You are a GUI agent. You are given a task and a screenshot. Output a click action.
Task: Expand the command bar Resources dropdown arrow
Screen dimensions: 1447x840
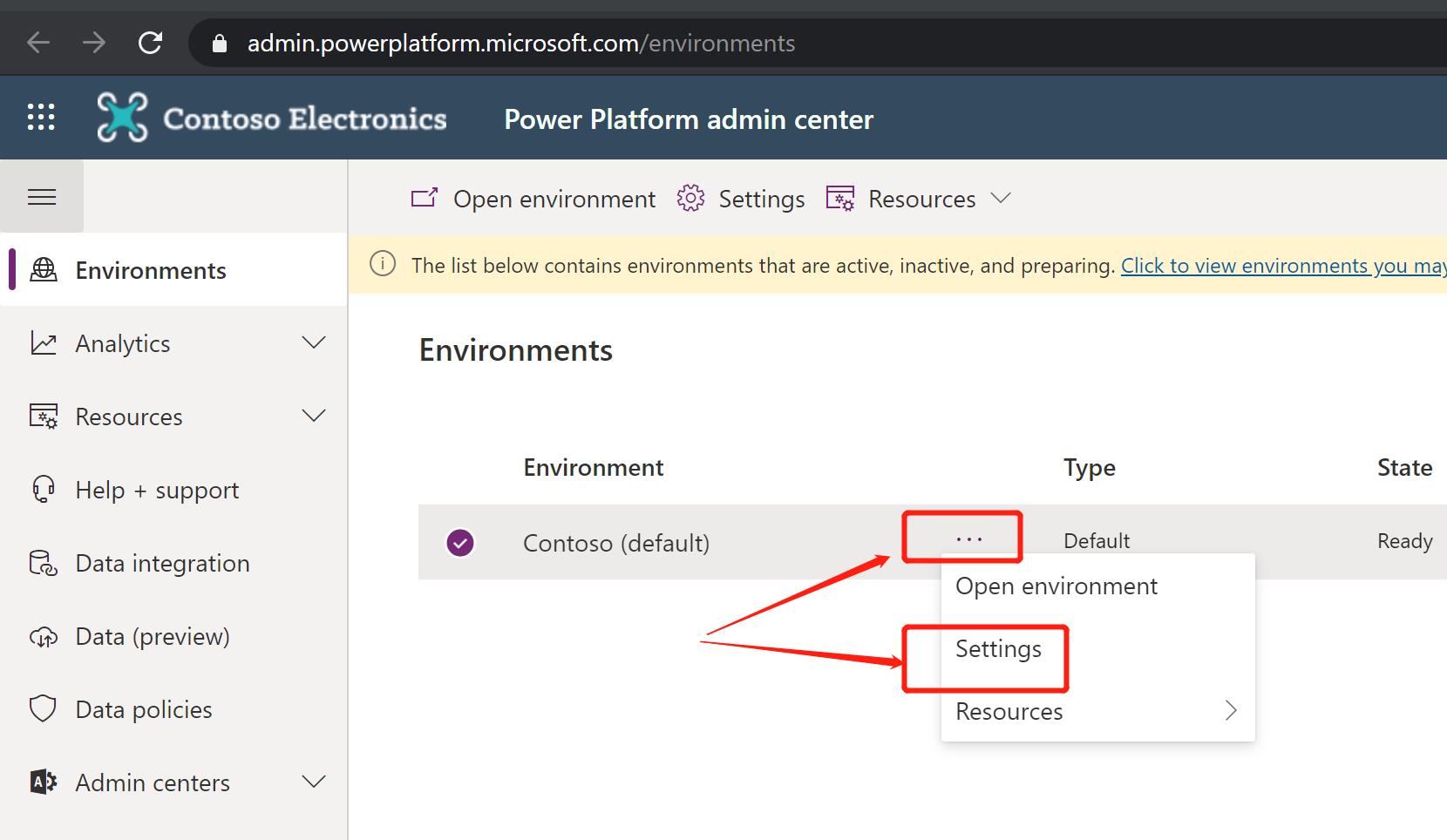(x=1002, y=198)
